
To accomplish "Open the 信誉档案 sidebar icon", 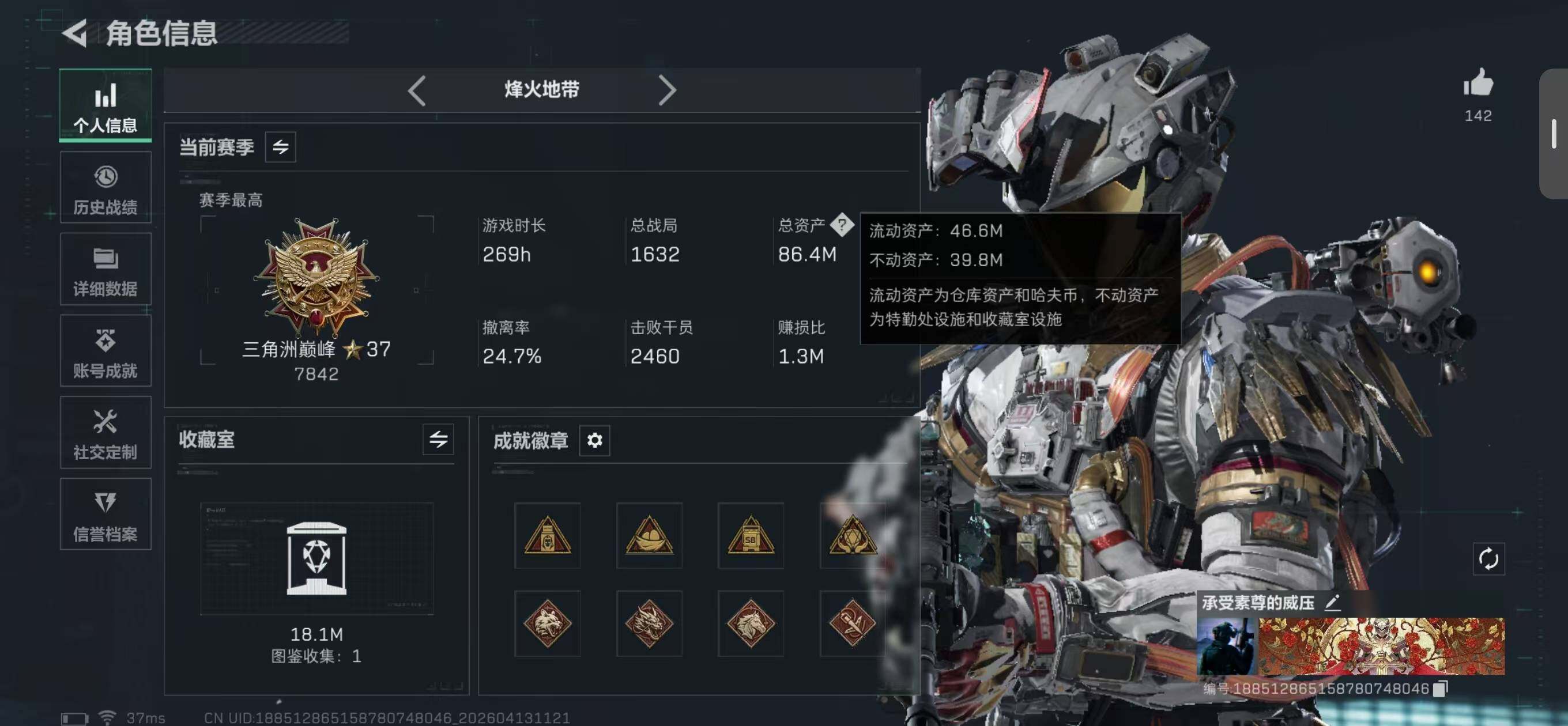I will 105,514.
